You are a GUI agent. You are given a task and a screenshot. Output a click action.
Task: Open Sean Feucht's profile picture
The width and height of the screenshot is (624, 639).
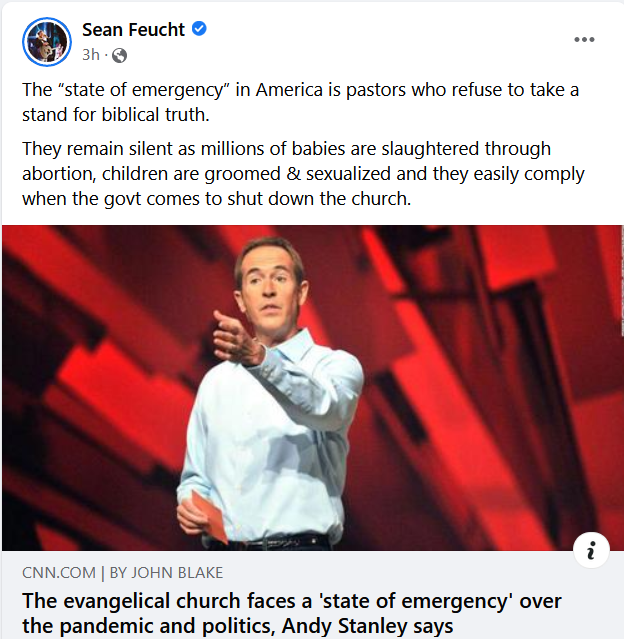tap(46, 42)
